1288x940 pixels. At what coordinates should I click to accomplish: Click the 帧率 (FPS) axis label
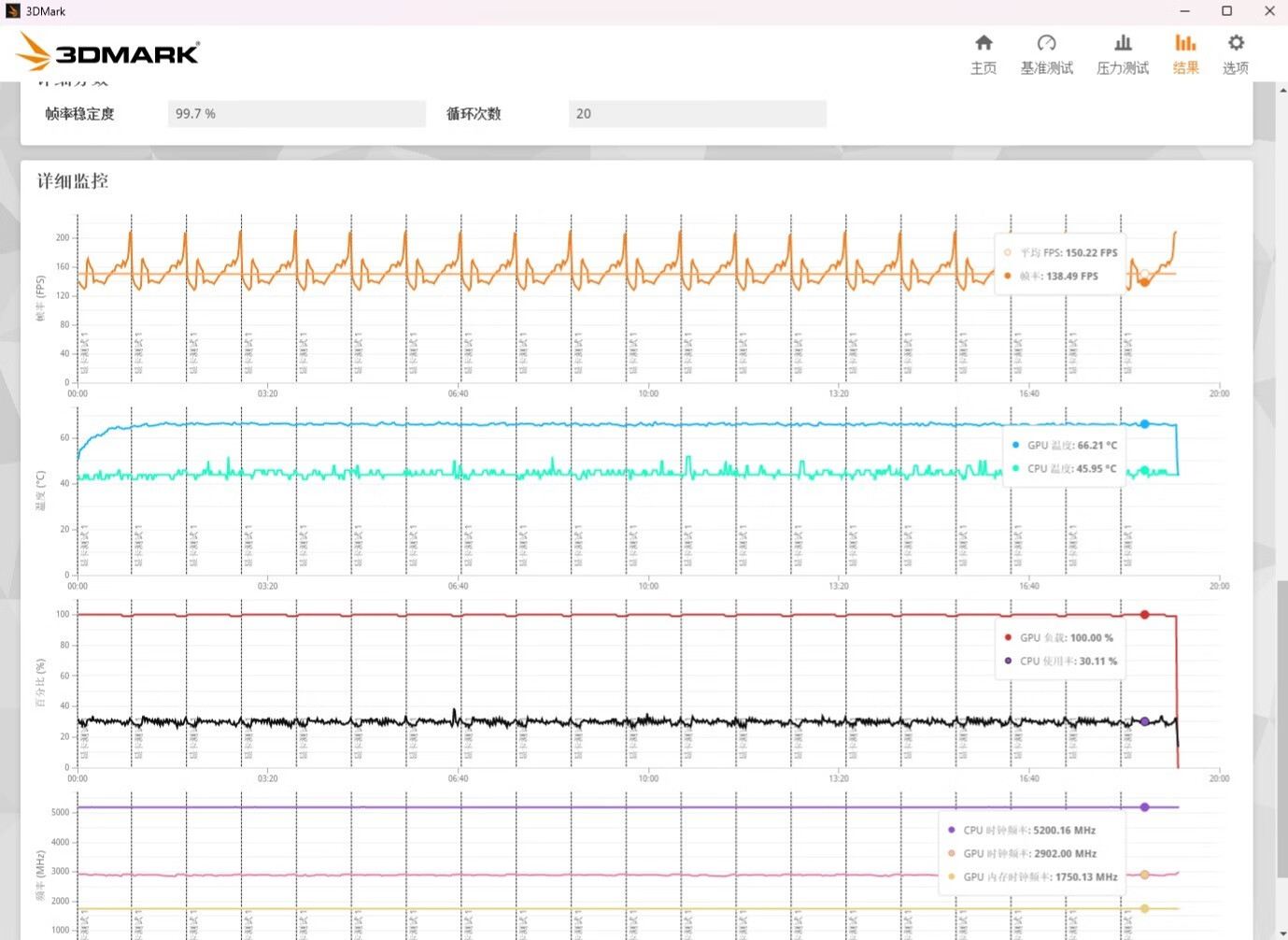click(40, 298)
